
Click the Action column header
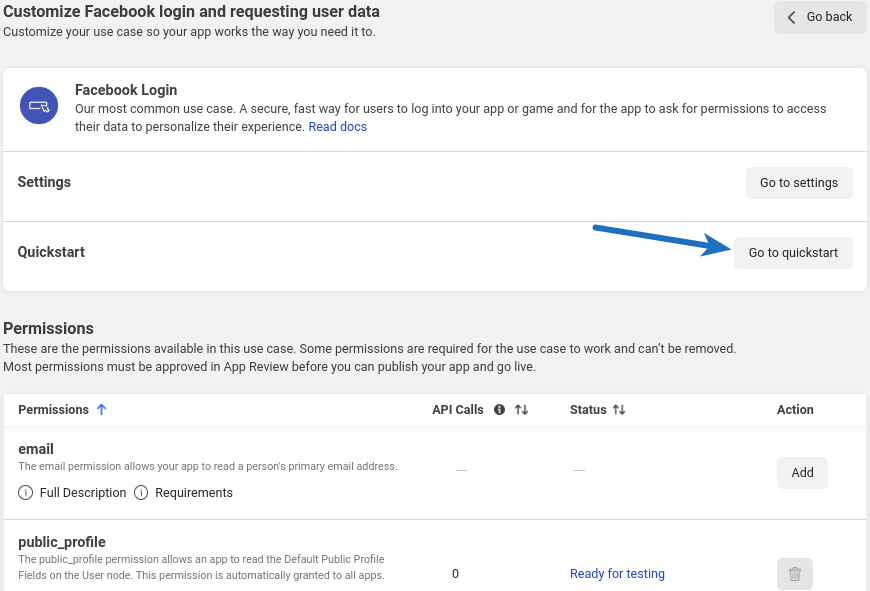pos(795,410)
